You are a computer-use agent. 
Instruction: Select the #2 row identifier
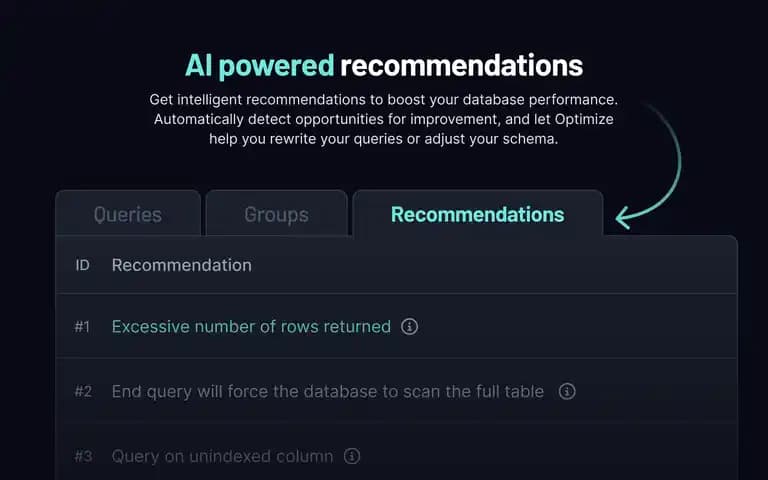click(83, 391)
